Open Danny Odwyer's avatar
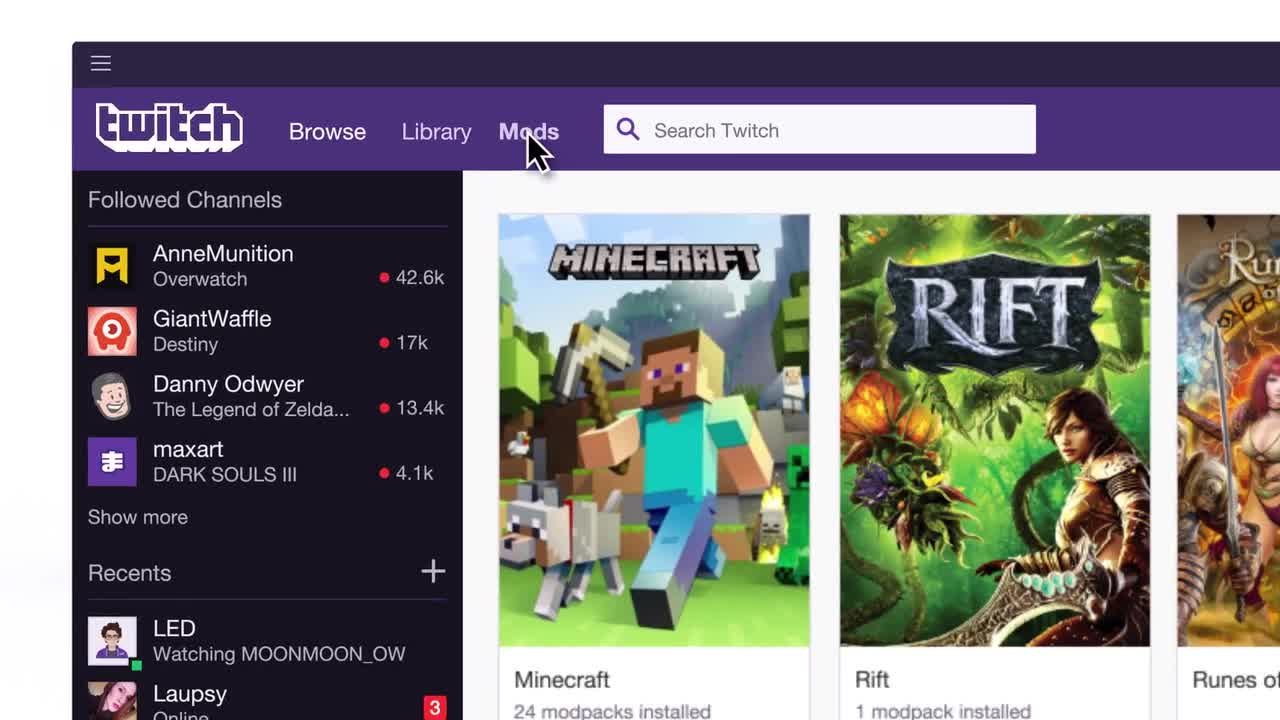The width and height of the screenshot is (1280, 720). point(112,396)
